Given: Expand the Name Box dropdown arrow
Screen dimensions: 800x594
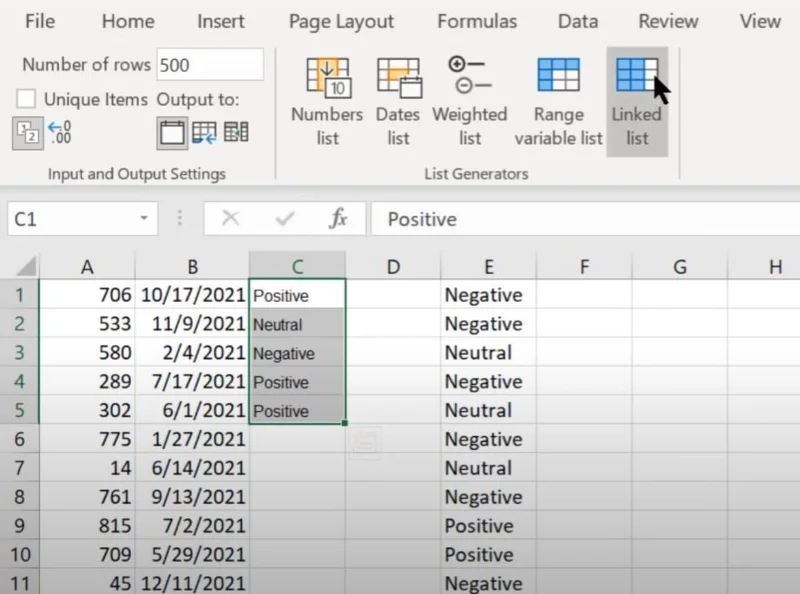Looking at the screenshot, I should pos(144,218).
